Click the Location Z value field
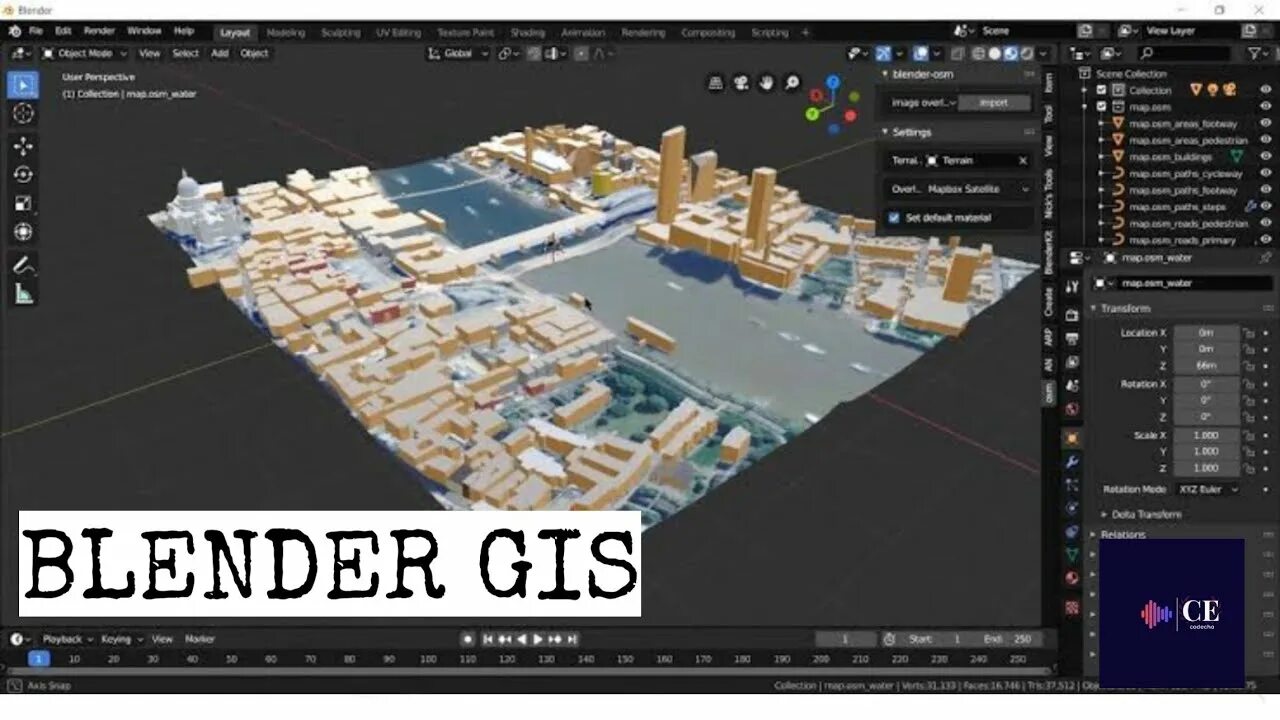 (x=1206, y=365)
